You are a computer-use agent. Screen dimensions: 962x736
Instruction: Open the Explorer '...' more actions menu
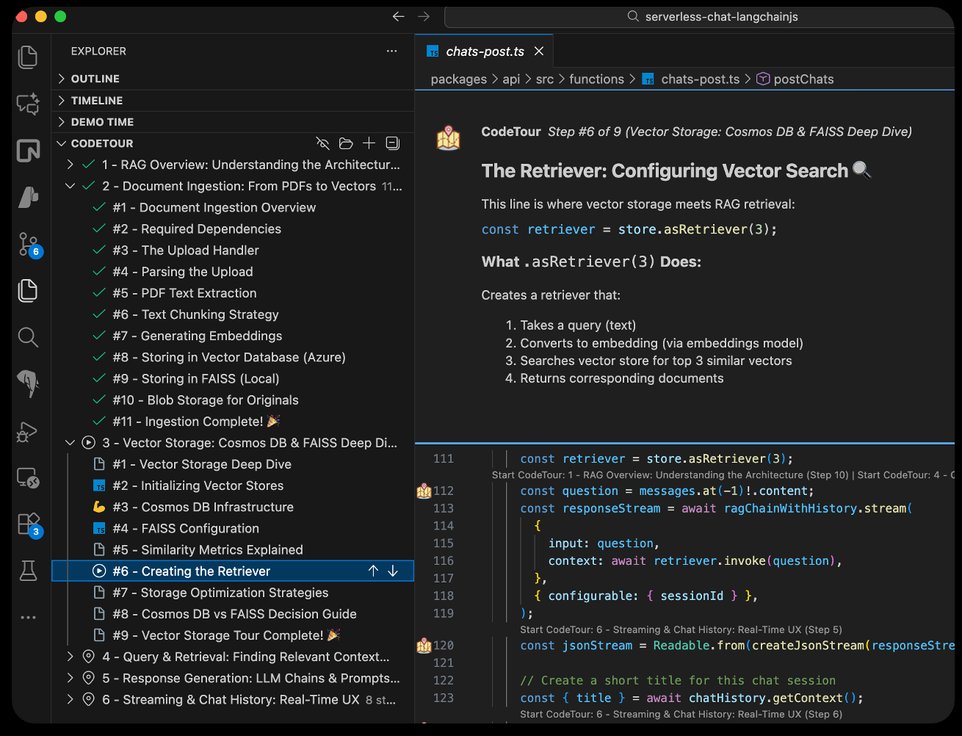(393, 50)
